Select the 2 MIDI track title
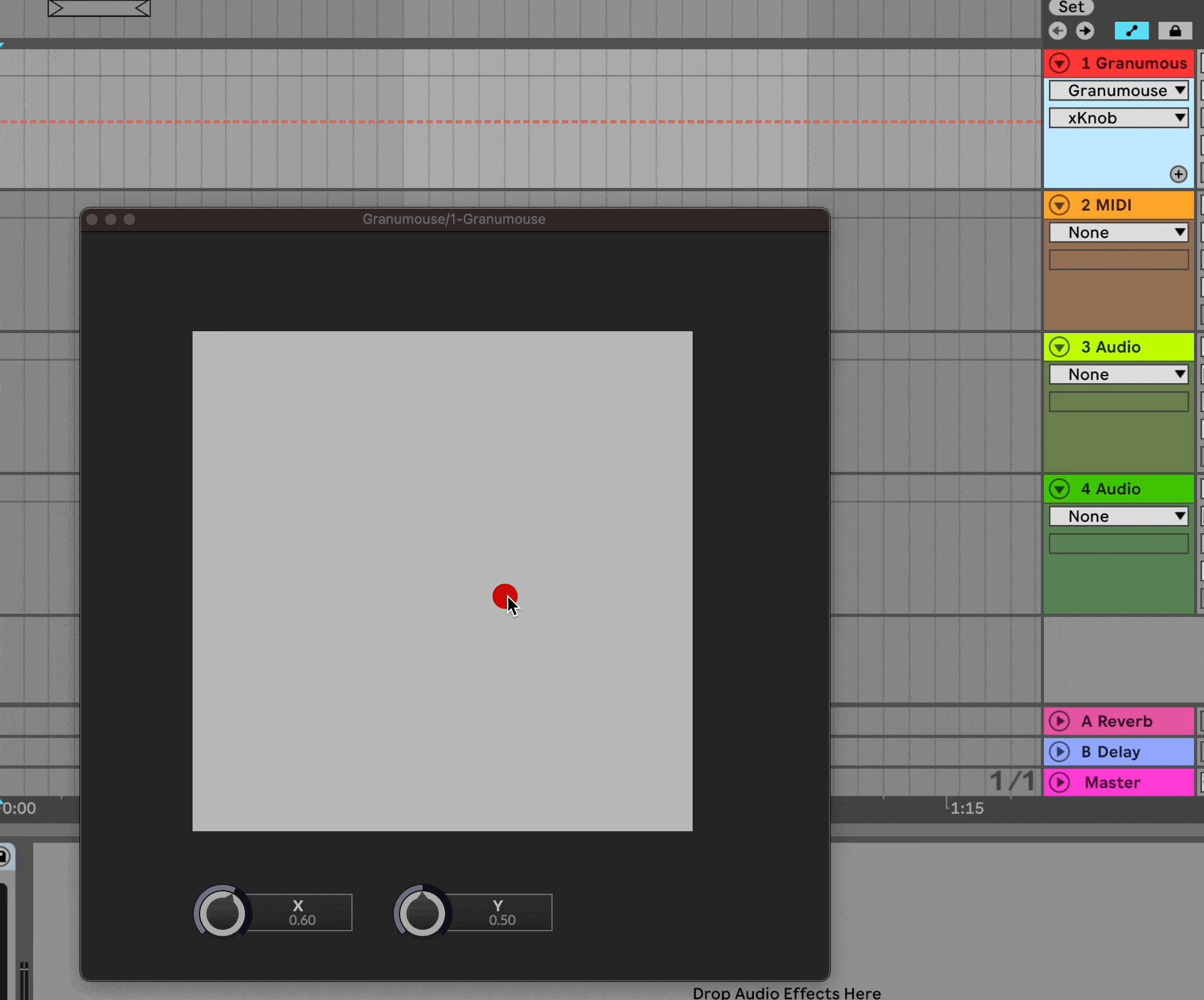Image resolution: width=1204 pixels, height=1000 pixels. point(1106,205)
